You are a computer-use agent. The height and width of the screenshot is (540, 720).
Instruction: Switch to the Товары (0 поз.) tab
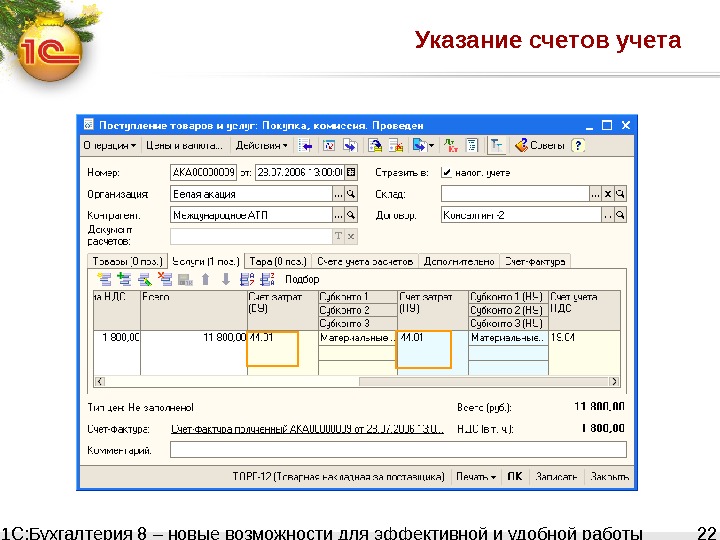click(x=127, y=262)
